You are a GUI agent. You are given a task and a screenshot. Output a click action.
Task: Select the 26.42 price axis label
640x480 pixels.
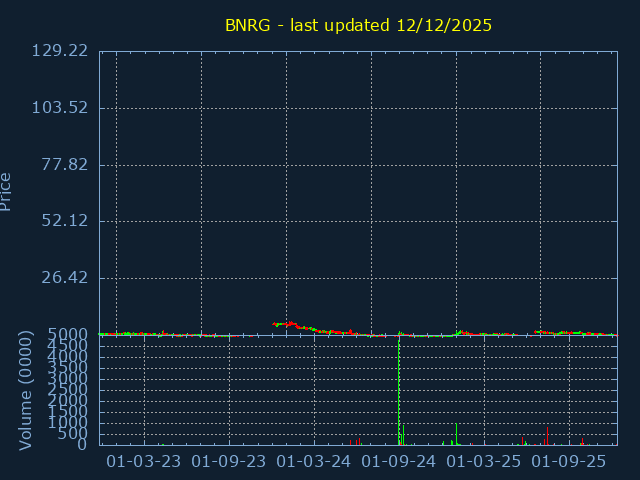point(65,278)
